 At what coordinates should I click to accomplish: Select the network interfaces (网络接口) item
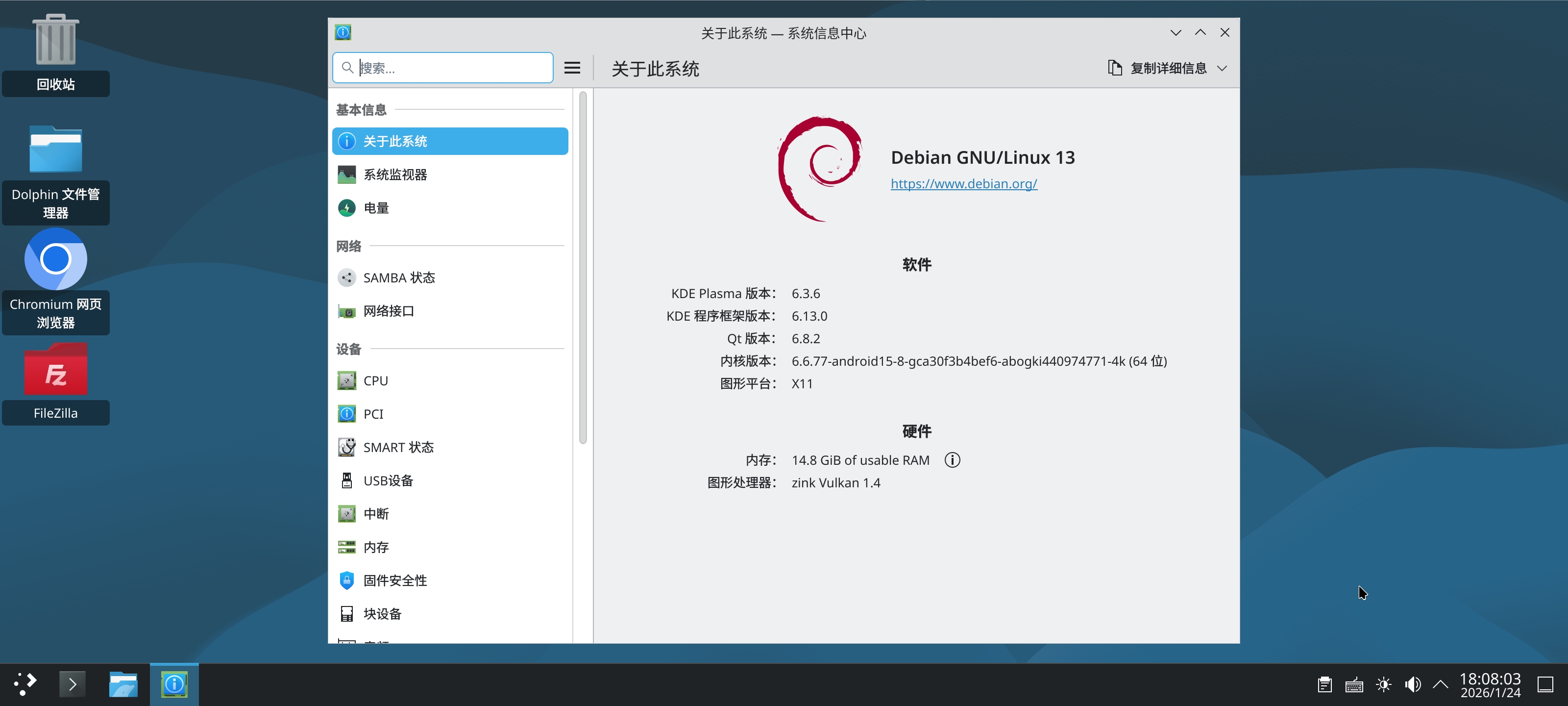click(389, 311)
